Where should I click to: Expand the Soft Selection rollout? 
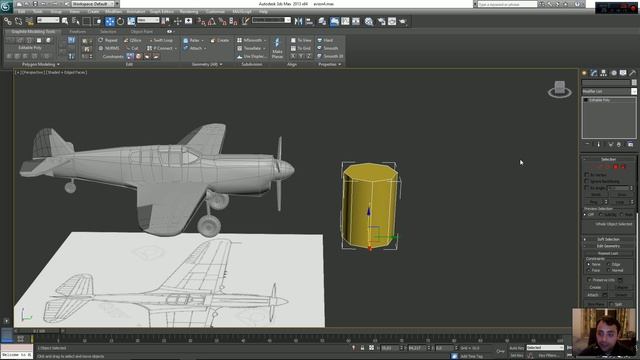[x=608, y=239]
